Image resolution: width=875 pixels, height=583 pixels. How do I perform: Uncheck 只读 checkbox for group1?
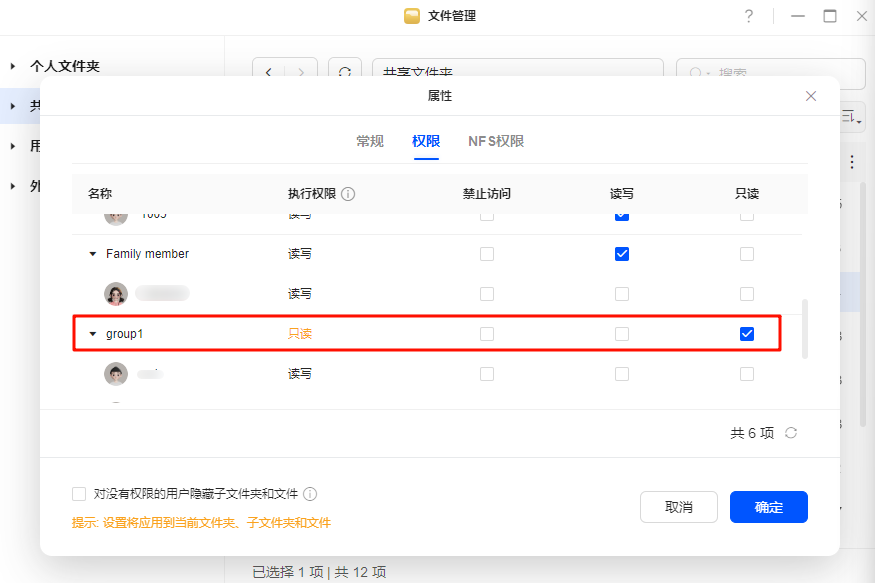point(747,334)
